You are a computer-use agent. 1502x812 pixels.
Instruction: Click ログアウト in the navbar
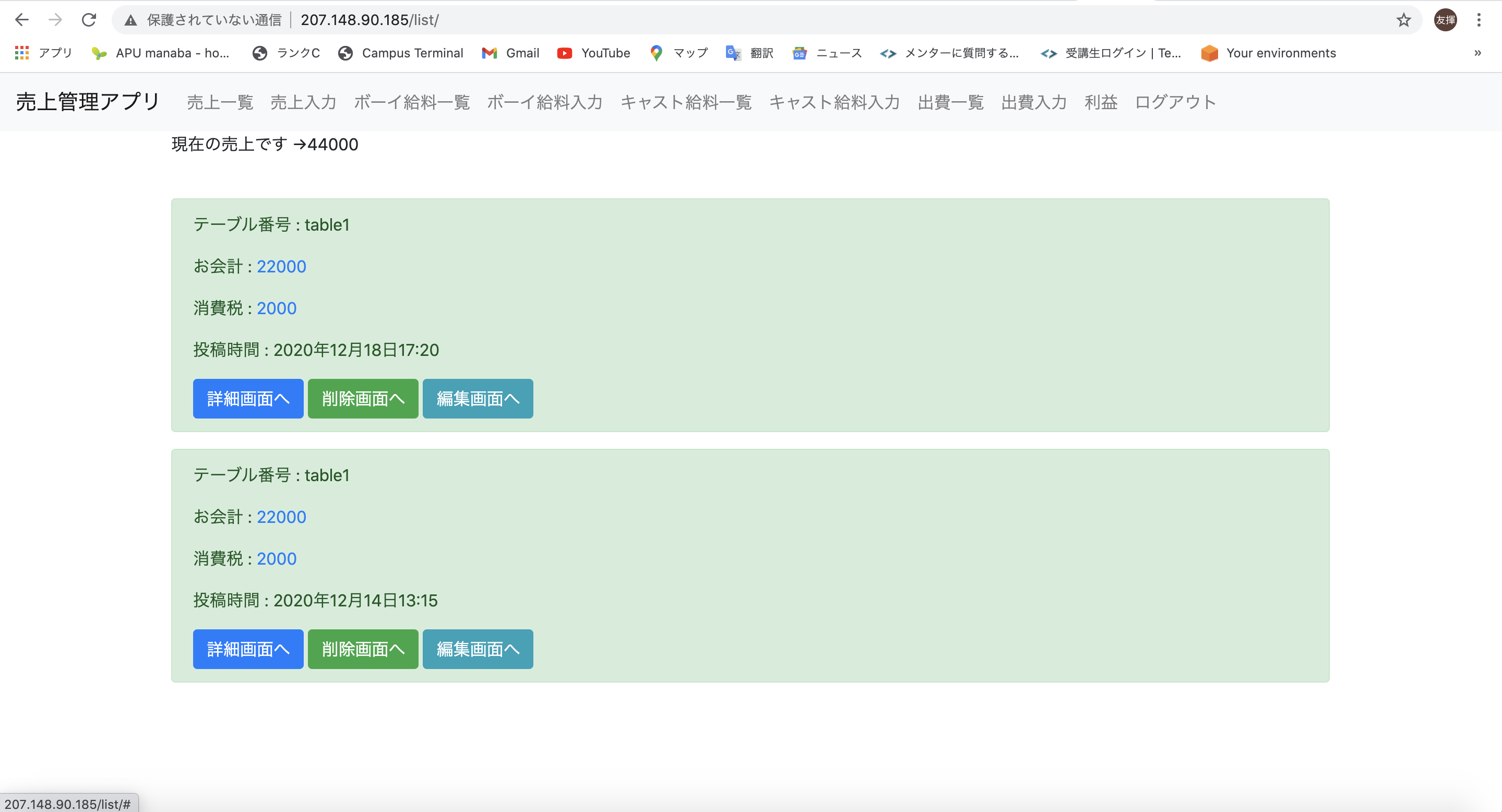coord(1175,103)
